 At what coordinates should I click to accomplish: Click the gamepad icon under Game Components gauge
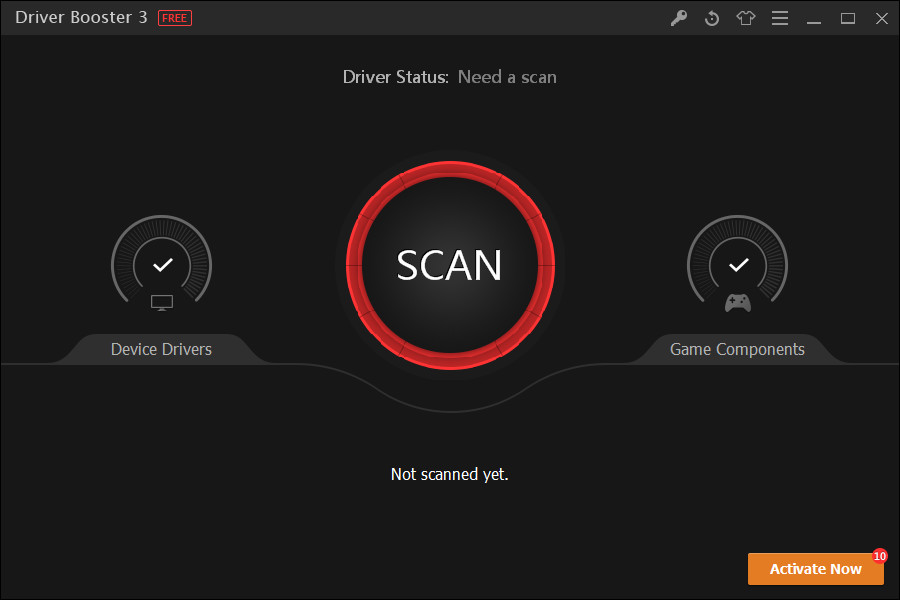click(x=737, y=303)
